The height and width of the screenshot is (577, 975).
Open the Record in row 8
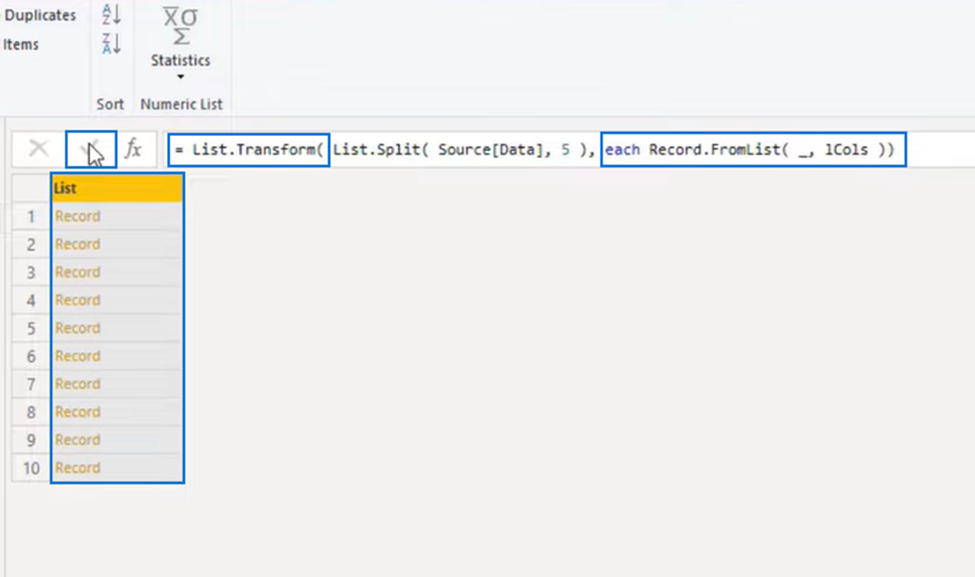pyautogui.click(x=78, y=412)
